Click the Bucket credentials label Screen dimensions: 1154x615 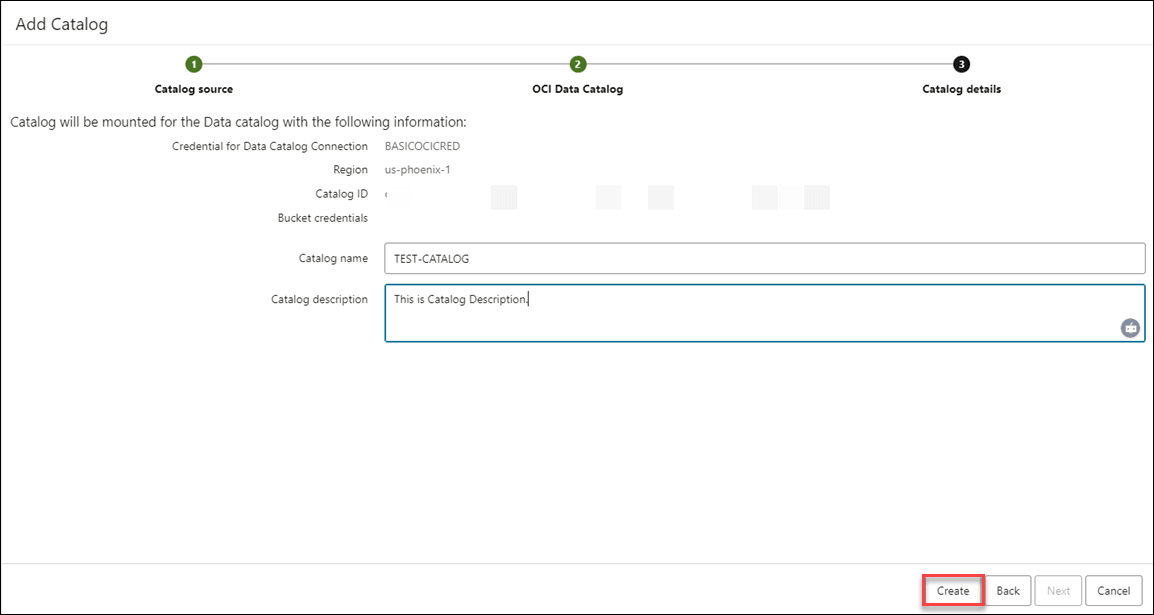(x=322, y=217)
